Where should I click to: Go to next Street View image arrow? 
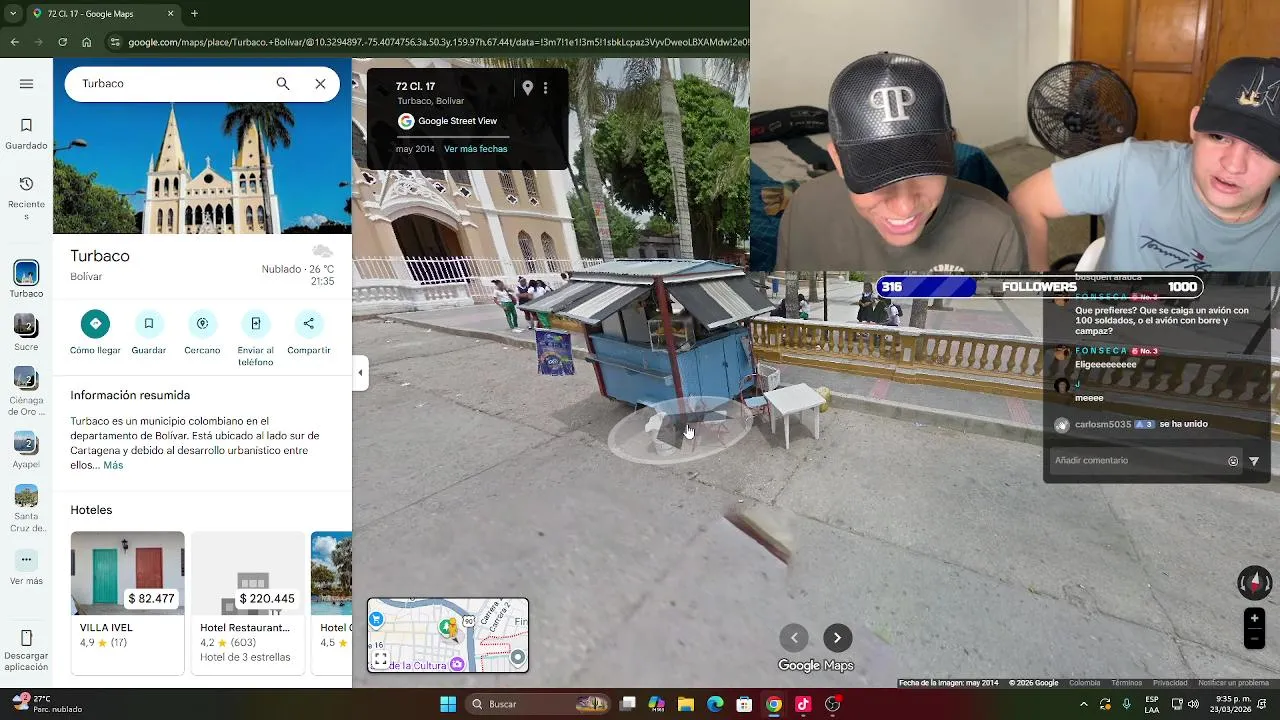(837, 638)
